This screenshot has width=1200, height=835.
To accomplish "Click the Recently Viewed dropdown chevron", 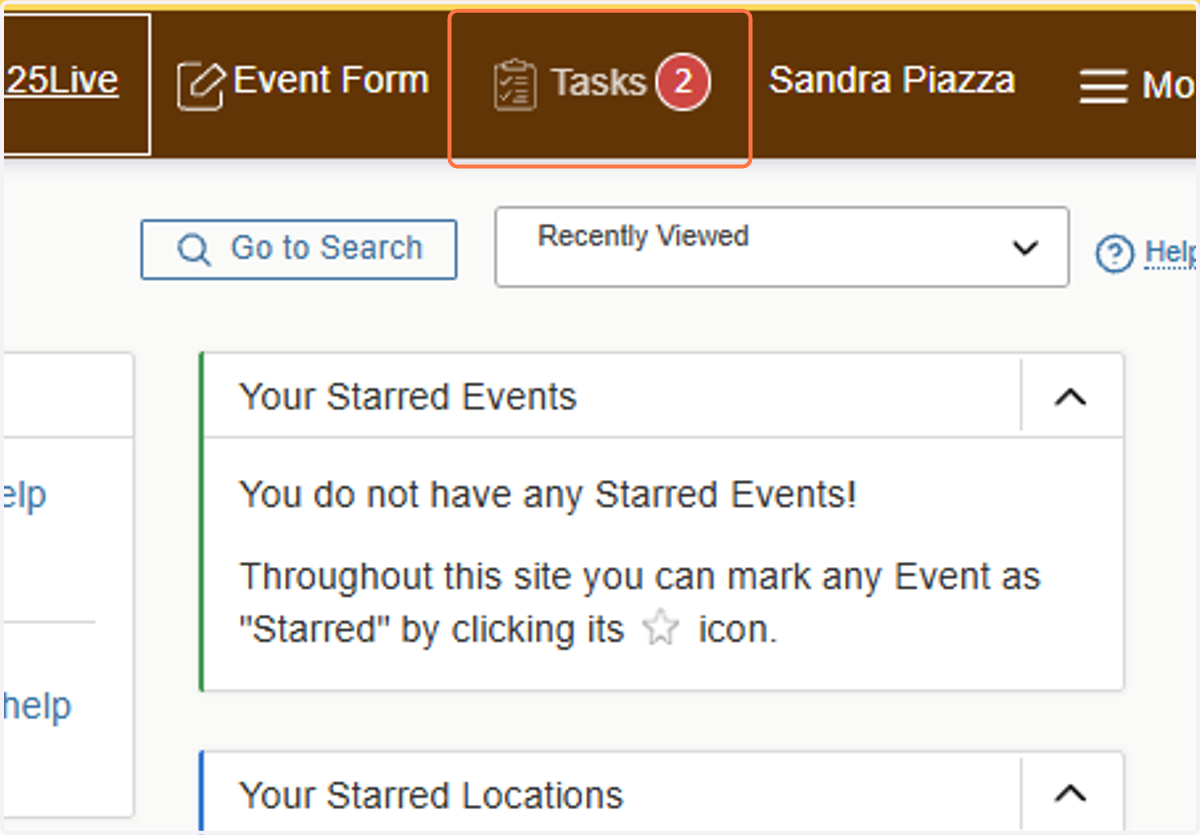I will [x=1025, y=248].
